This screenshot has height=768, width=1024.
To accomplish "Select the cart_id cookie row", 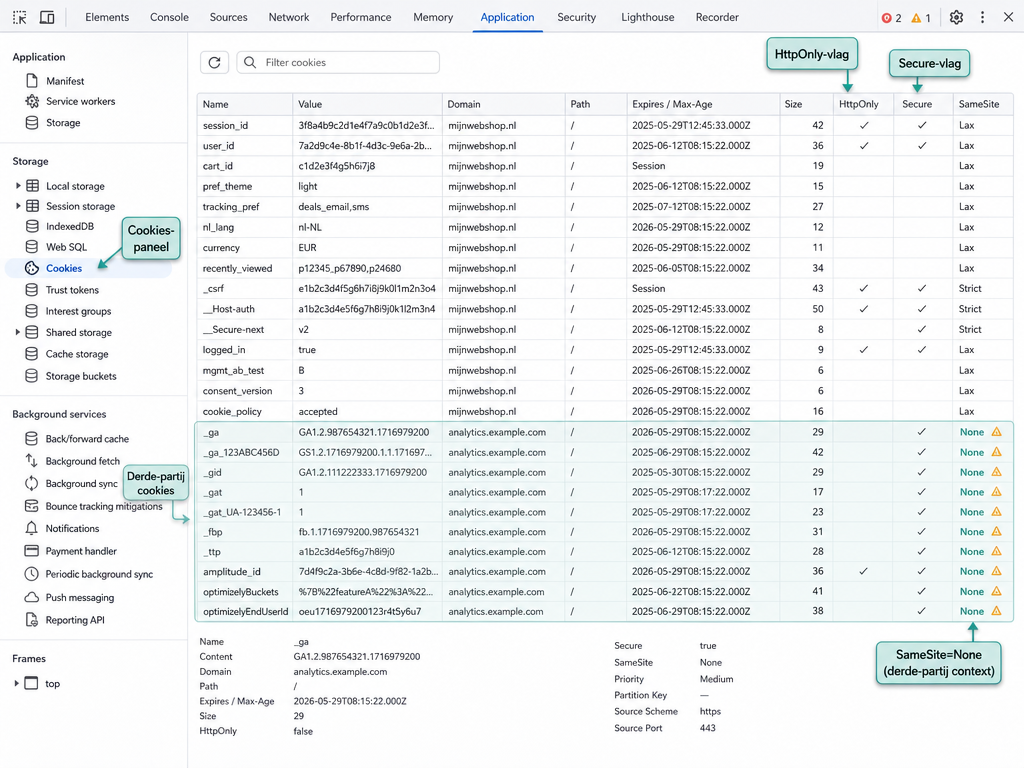I will [x=605, y=166].
